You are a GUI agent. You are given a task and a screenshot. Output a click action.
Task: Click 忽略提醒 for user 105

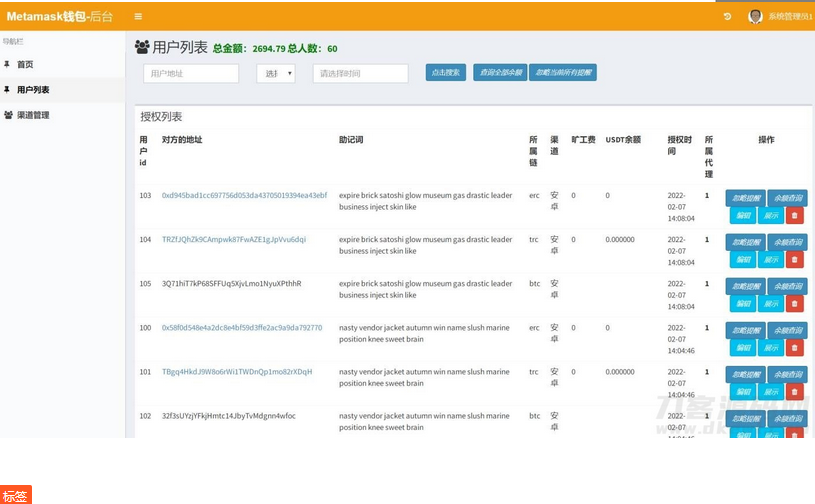point(745,286)
